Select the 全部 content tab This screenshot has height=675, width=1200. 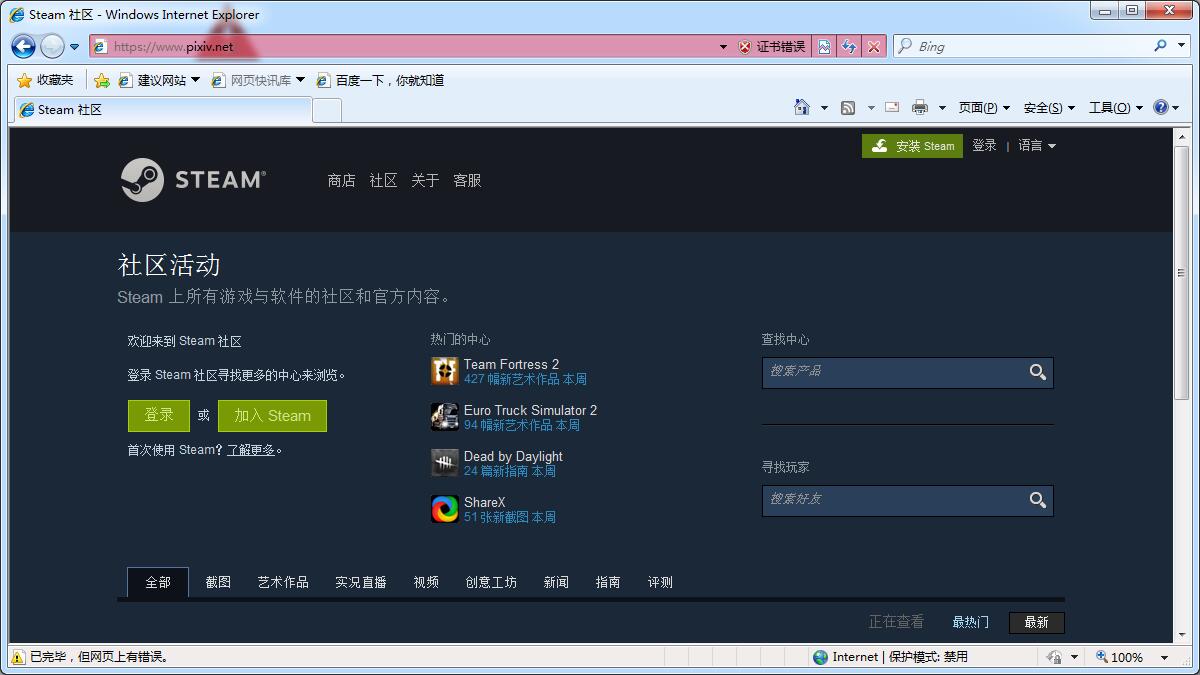158,582
